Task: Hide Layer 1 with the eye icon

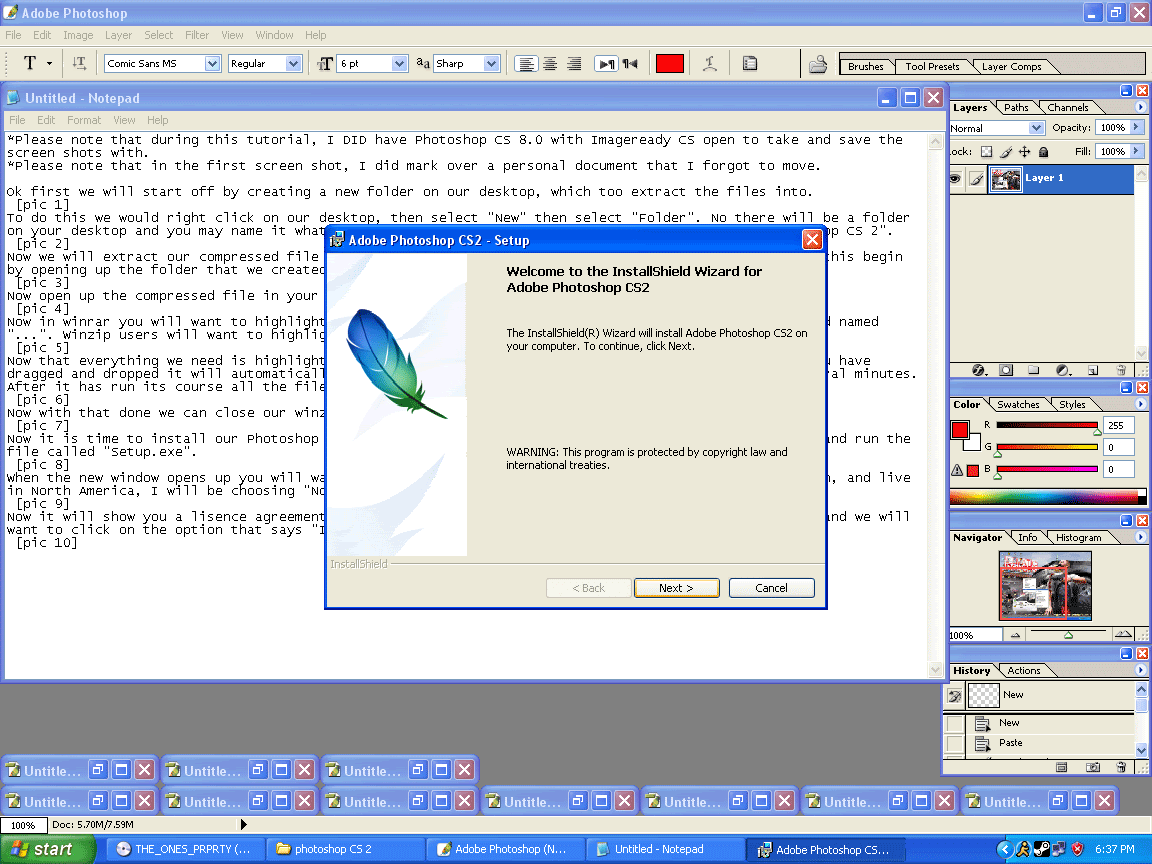Action: pyautogui.click(x=955, y=179)
